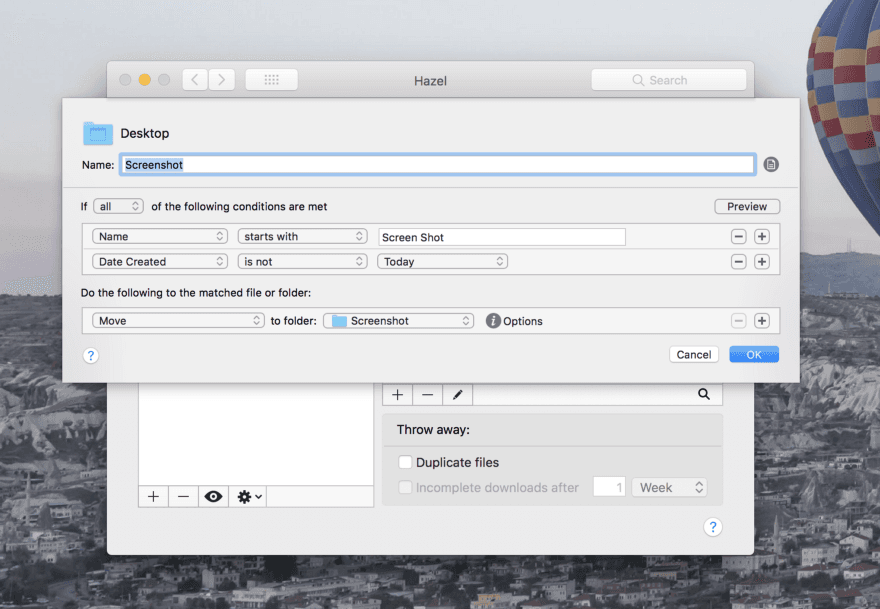Add another action after the Move action
The height and width of the screenshot is (609, 880).
(762, 321)
